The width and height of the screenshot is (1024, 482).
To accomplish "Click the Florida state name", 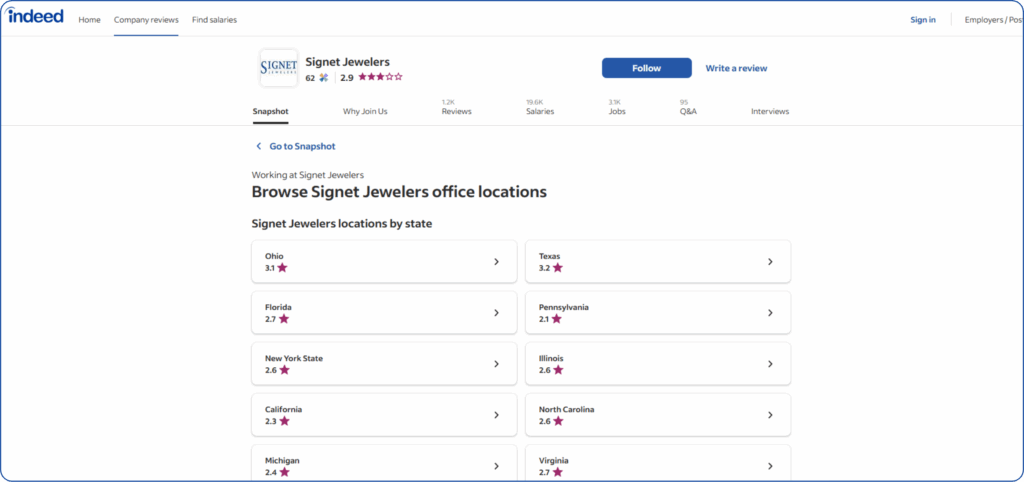I will click(278, 307).
